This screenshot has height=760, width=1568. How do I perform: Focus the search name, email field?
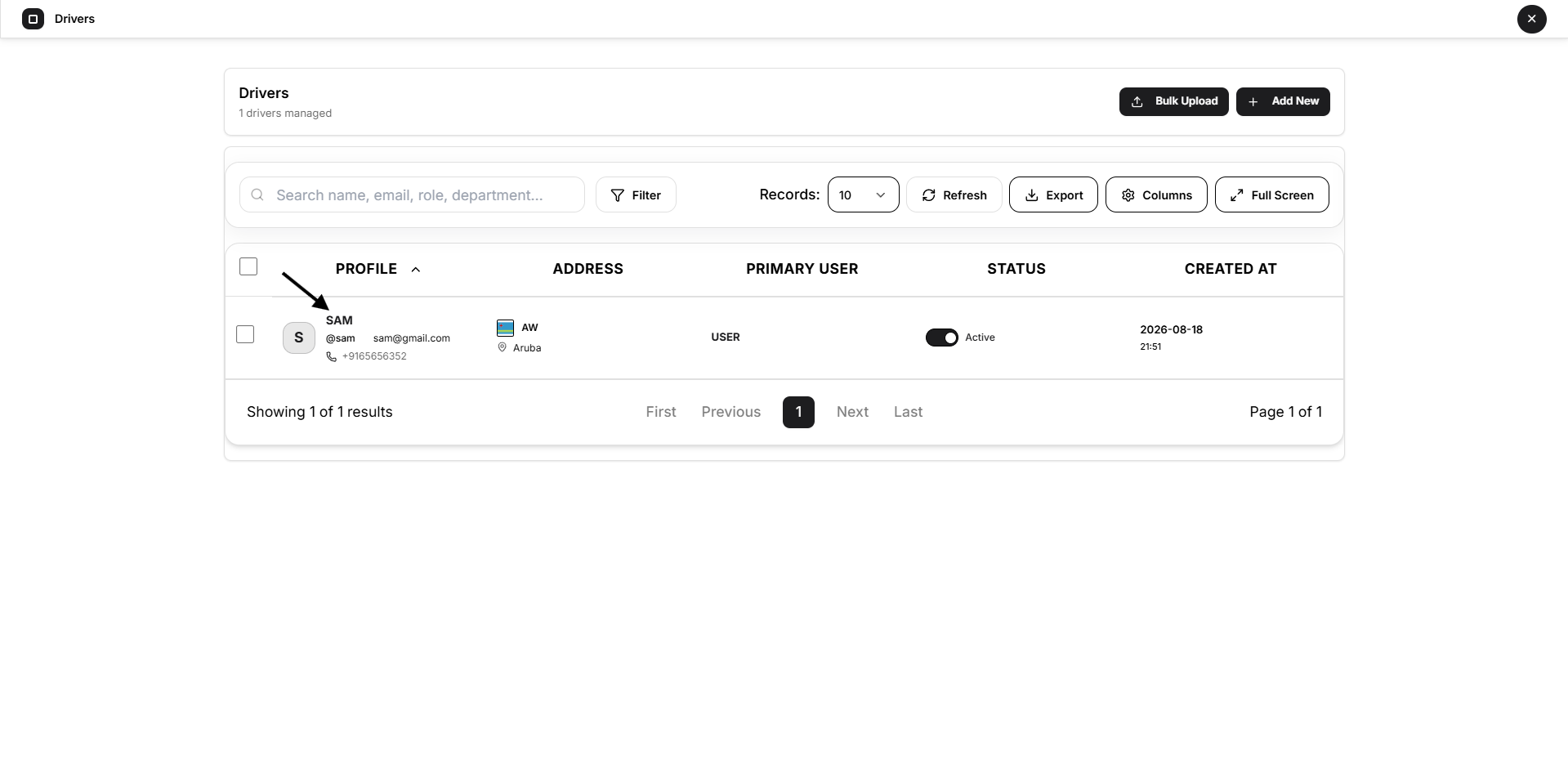pyautogui.click(x=412, y=194)
